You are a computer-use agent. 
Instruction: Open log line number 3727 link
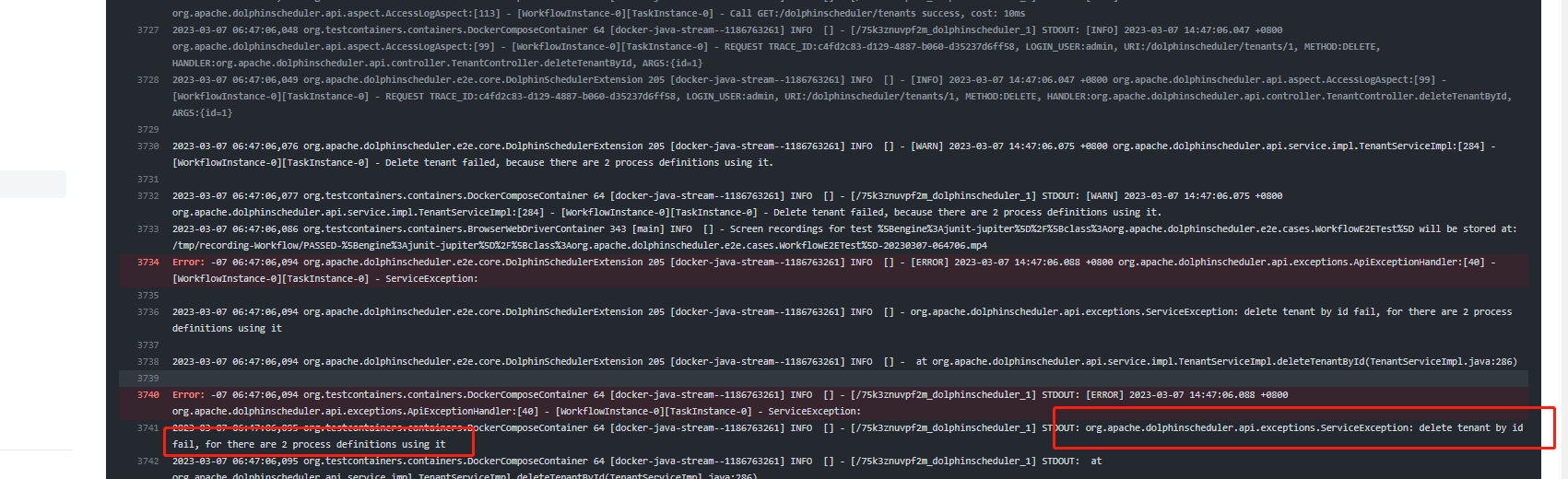147,30
